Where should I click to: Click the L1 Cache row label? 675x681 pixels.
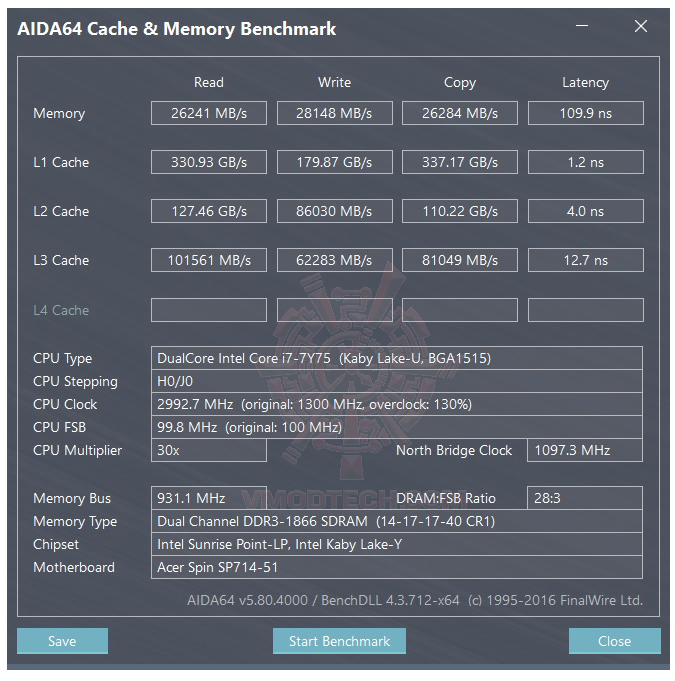click(x=61, y=162)
